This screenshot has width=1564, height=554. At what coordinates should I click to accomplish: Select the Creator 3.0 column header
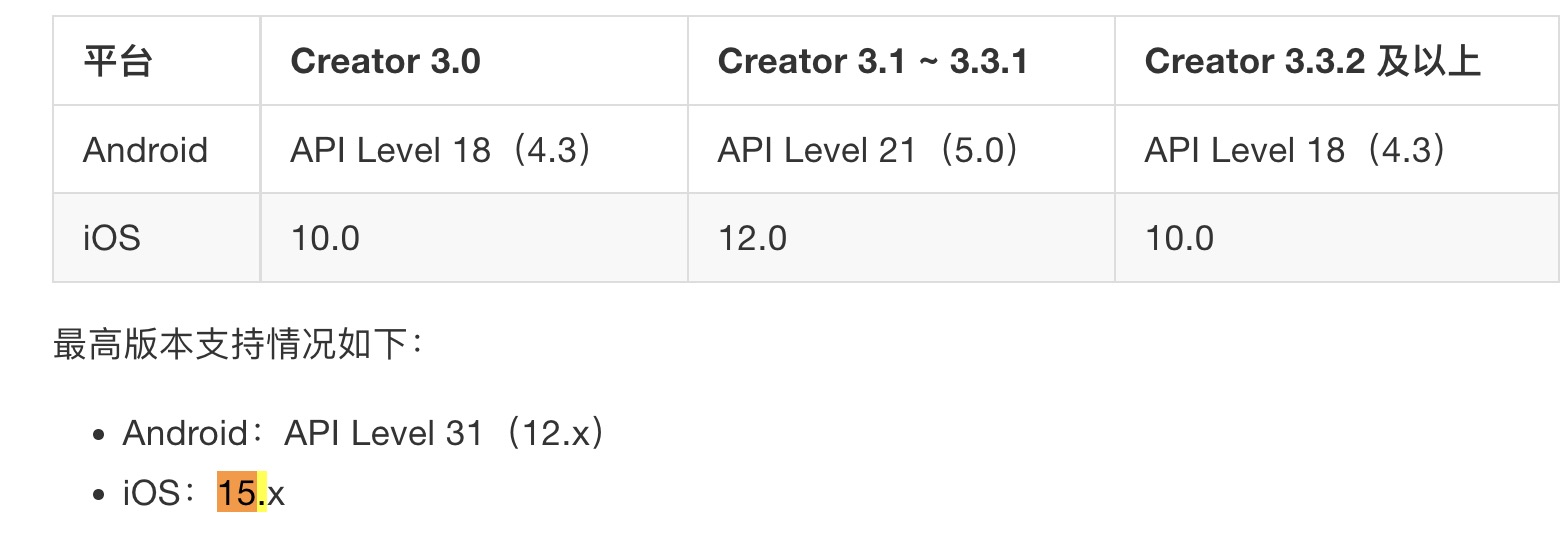tap(385, 62)
